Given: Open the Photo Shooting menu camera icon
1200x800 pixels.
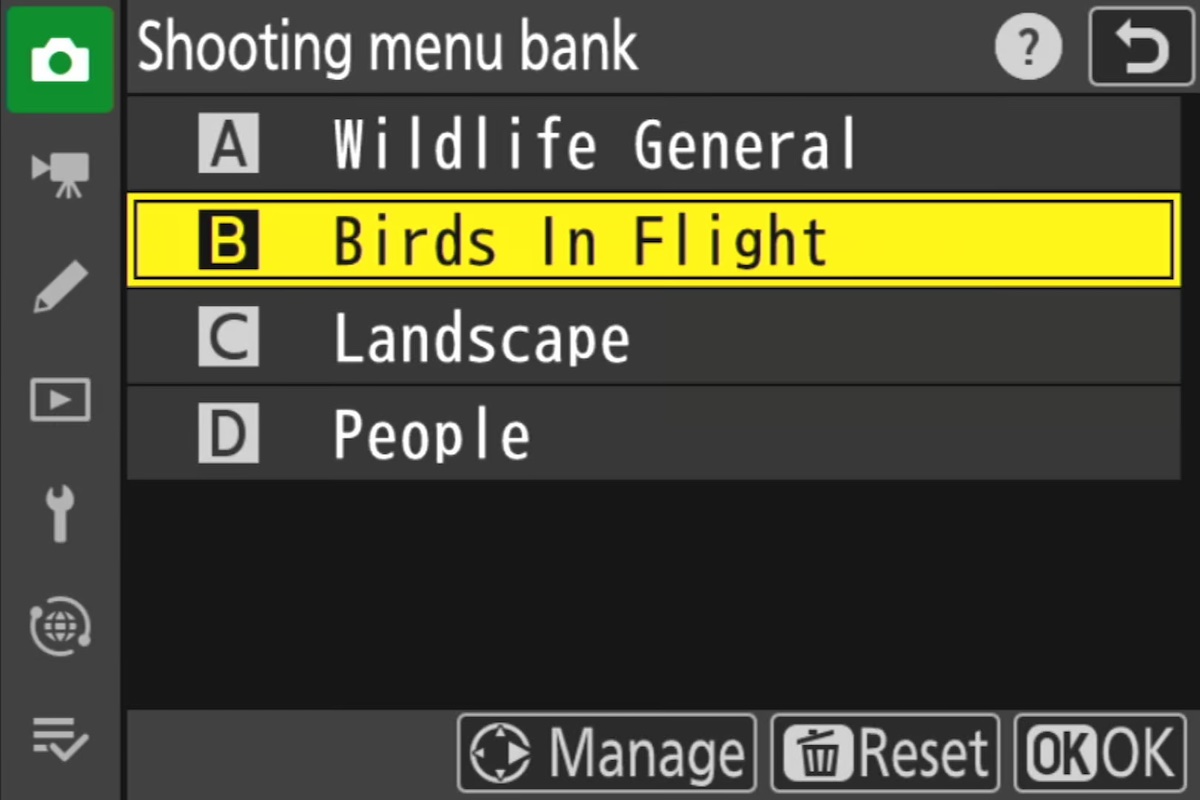Looking at the screenshot, I should point(60,60).
